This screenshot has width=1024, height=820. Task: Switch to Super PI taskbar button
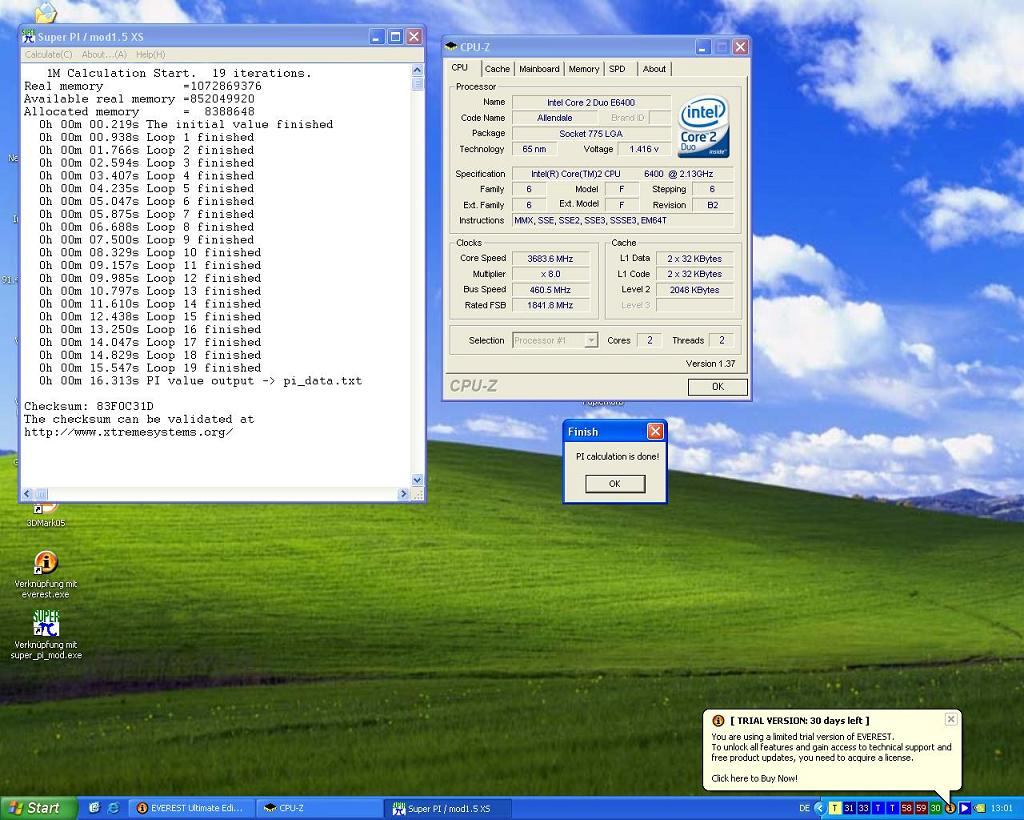(x=448, y=808)
